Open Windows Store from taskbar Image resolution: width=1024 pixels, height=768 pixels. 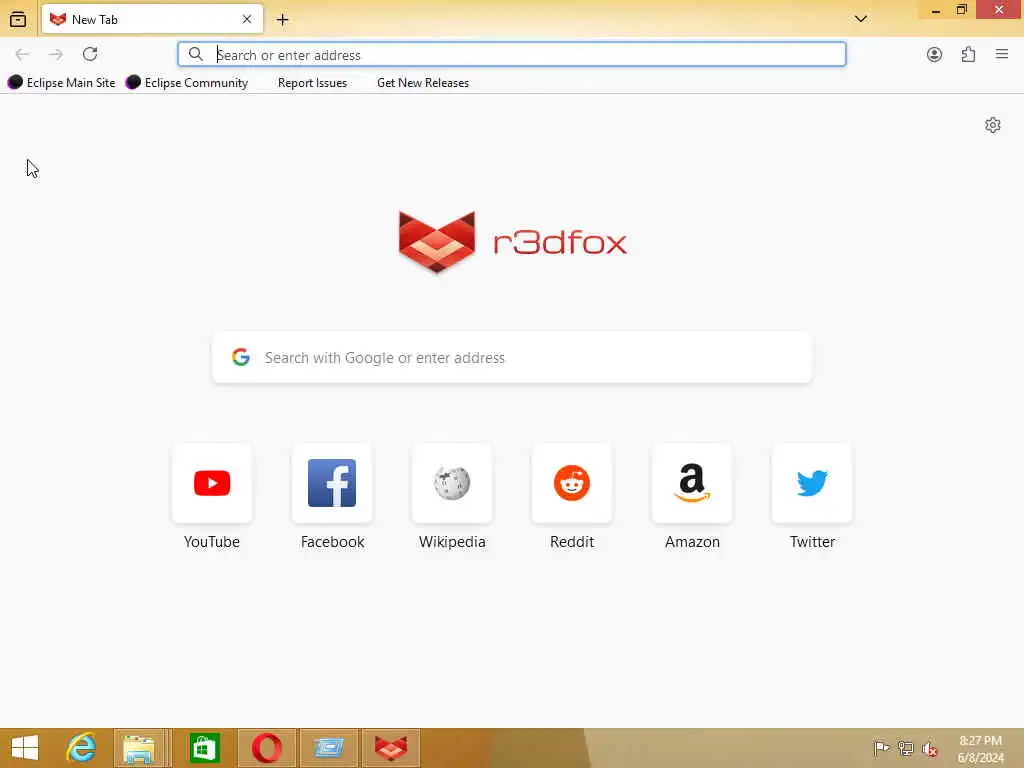(204, 748)
